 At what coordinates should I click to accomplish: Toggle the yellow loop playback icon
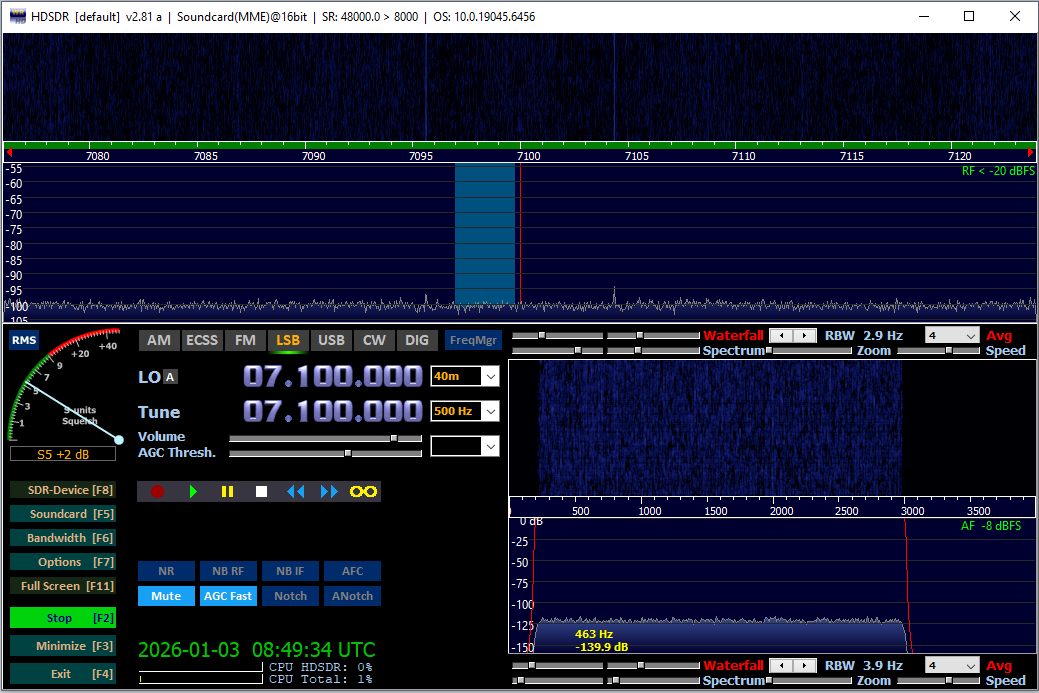(362, 492)
